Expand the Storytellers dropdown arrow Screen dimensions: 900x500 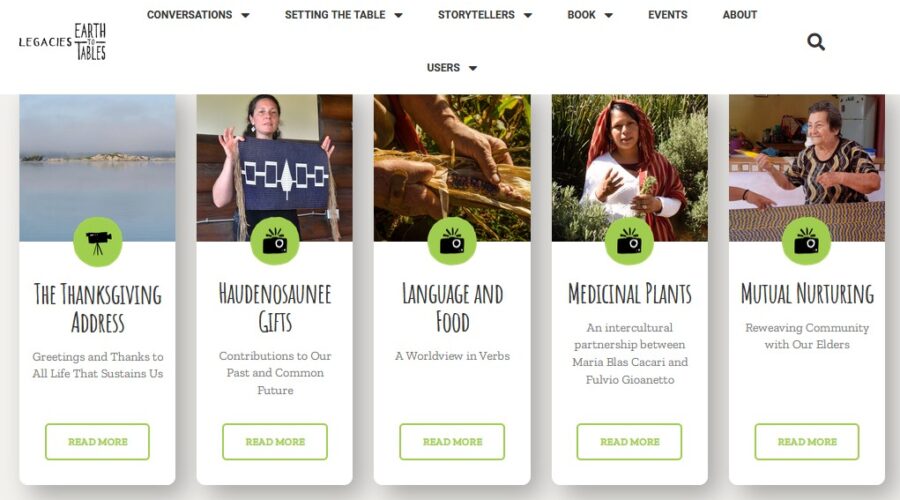click(528, 15)
